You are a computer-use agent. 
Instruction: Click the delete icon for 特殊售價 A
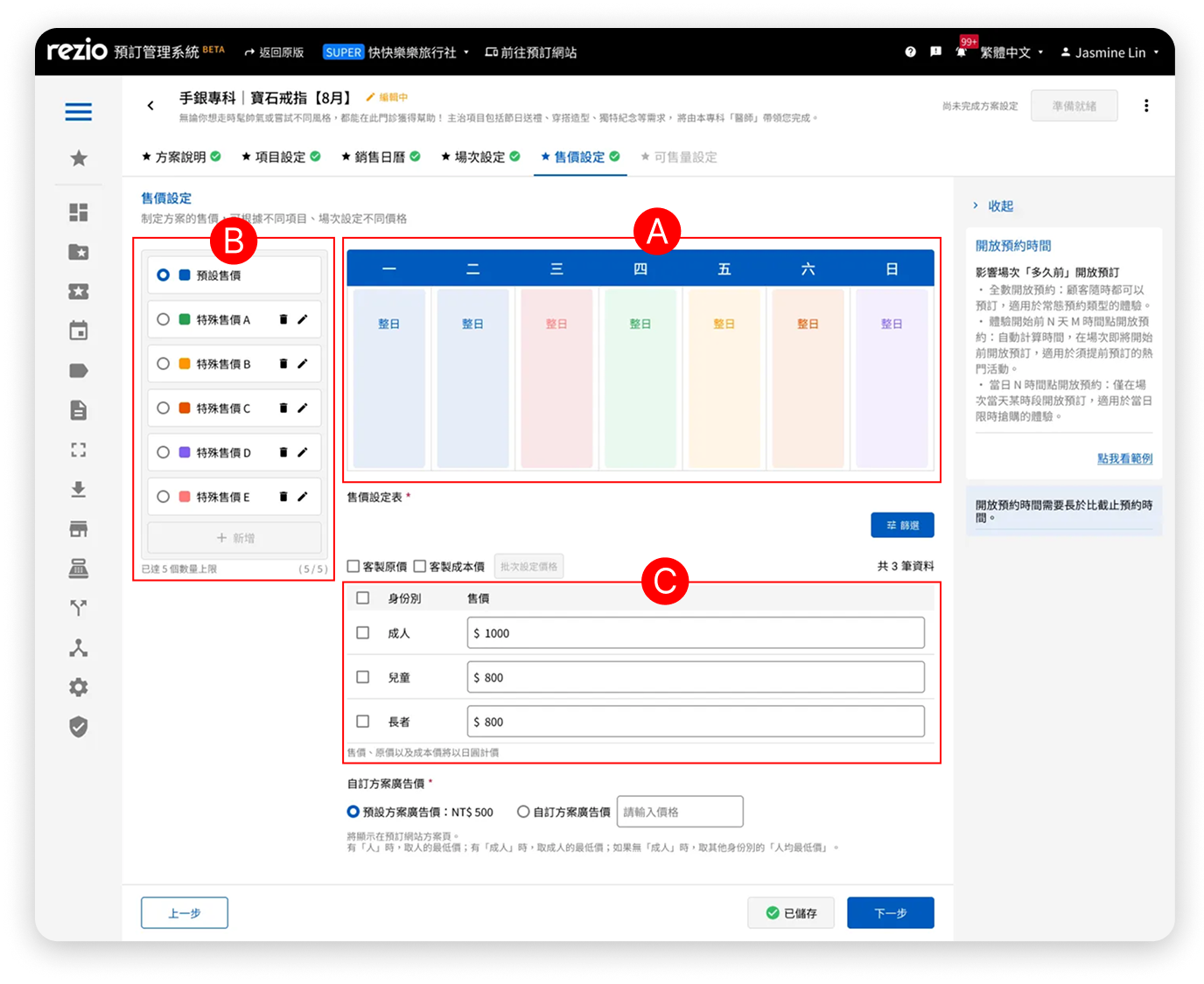click(x=283, y=320)
